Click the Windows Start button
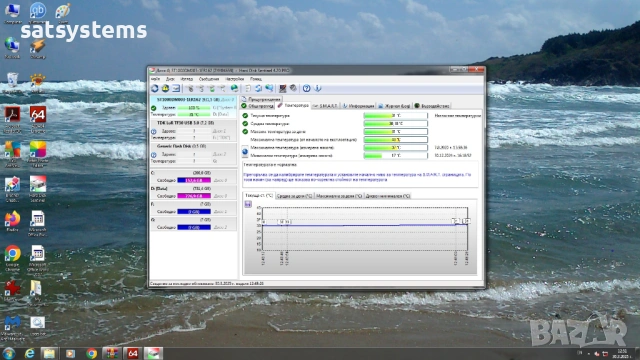This screenshot has width=640, height=360. 9,353
